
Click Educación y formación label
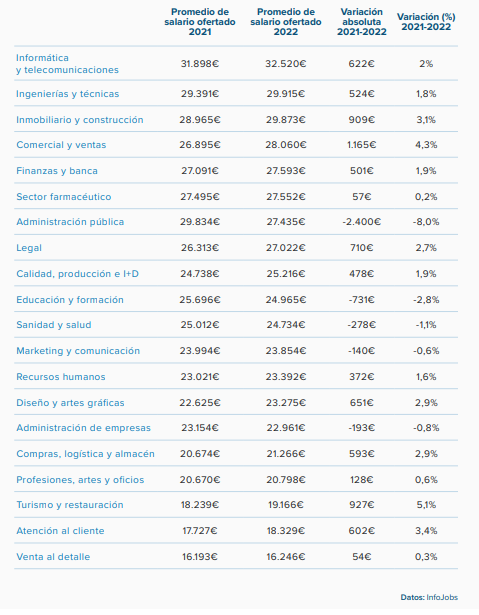[x=70, y=300]
